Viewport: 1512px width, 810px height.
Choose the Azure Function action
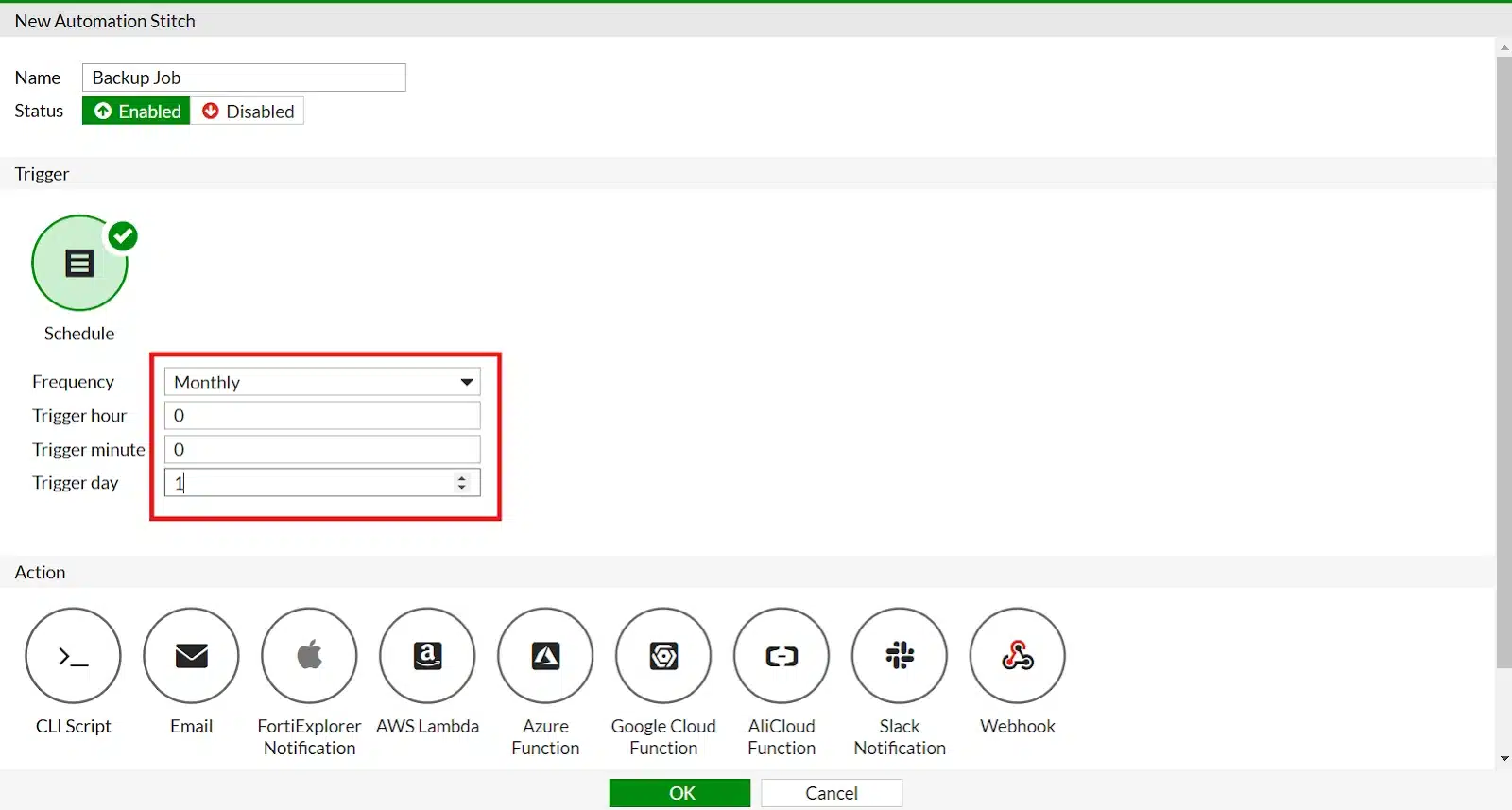[x=545, y=655]
